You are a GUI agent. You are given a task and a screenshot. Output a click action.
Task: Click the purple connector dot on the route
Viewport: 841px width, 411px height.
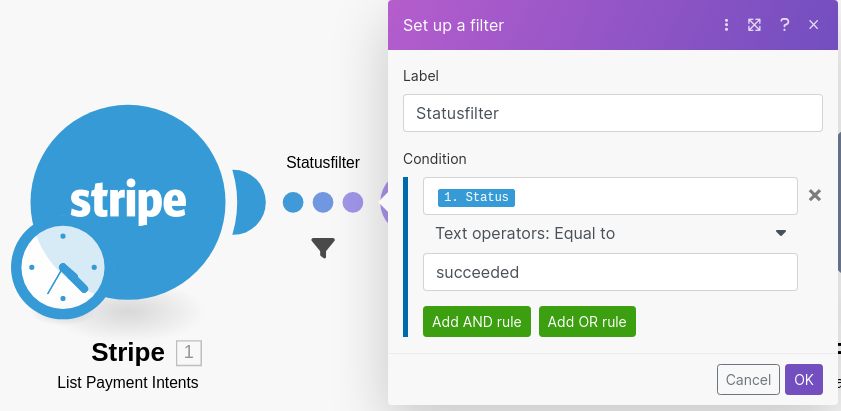pyautogui.click(x=353, y=203)
